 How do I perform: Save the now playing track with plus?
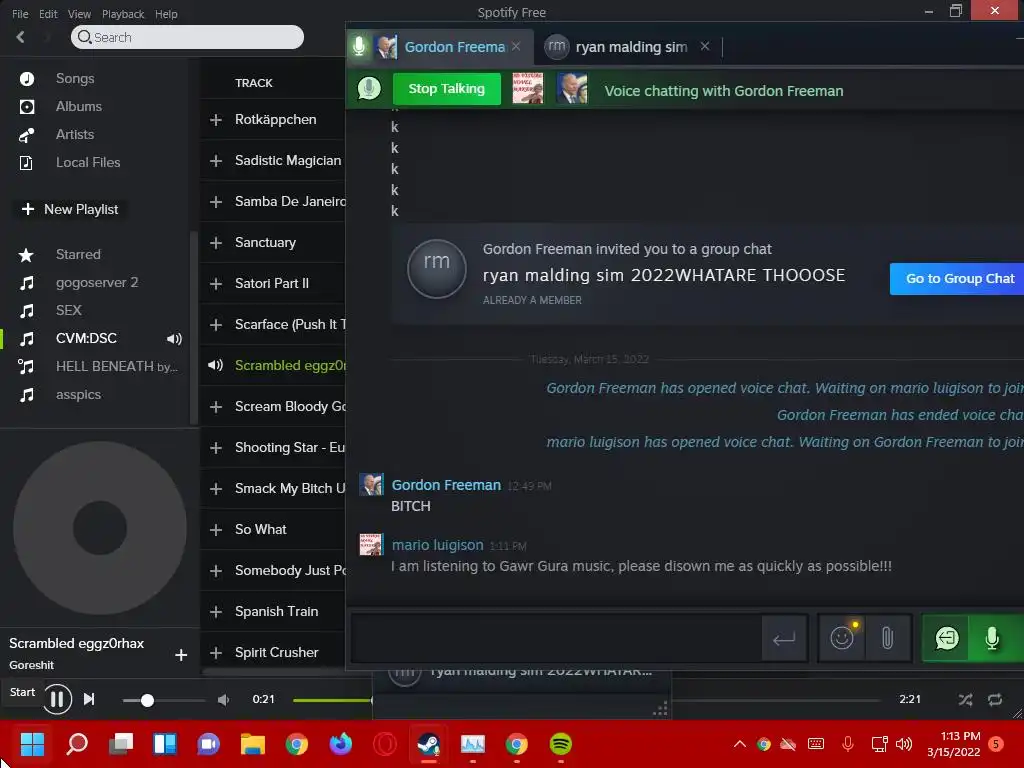[181, 655]
